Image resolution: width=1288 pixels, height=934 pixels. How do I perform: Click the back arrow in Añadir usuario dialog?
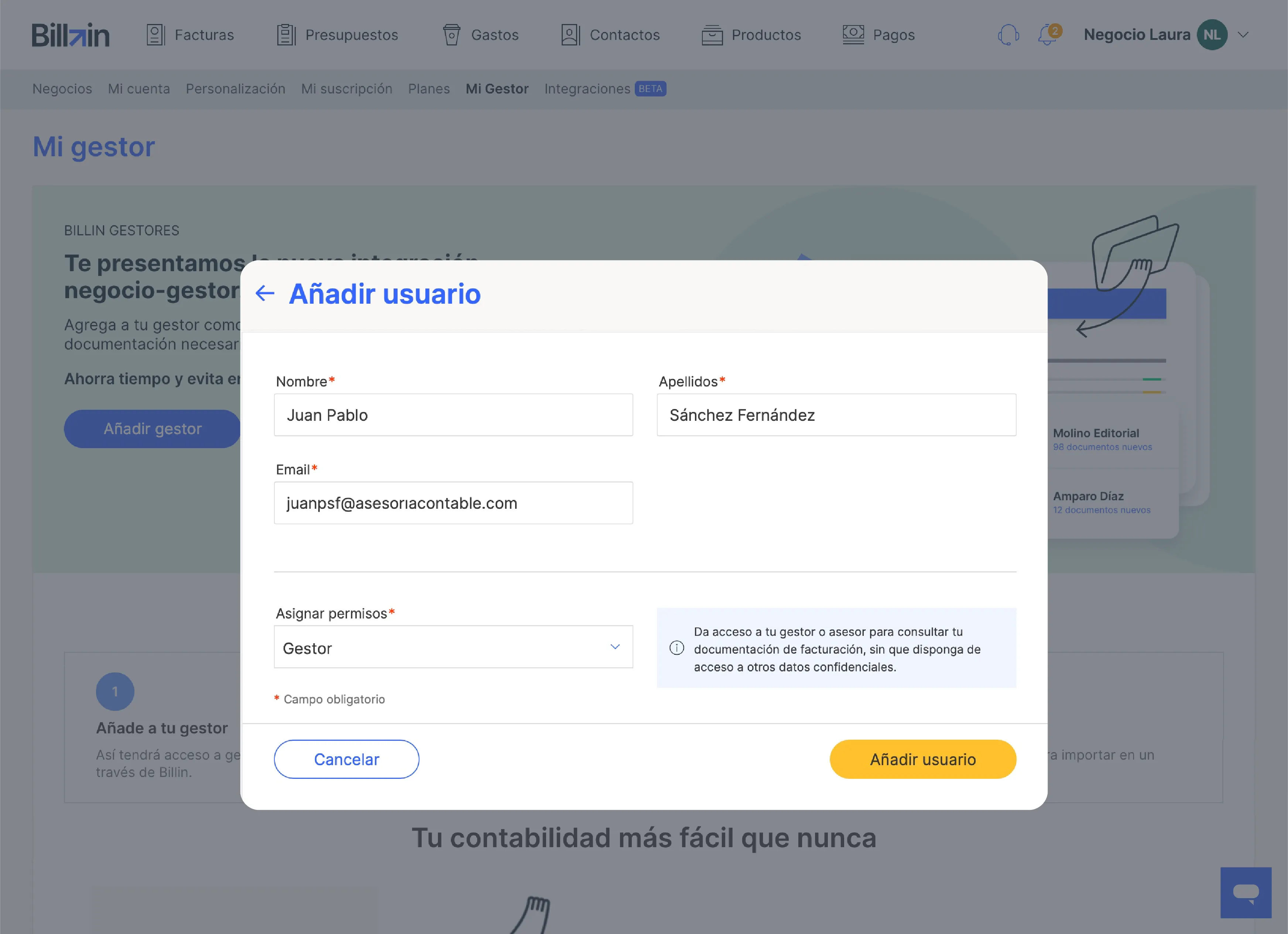(x=265, y=293)
